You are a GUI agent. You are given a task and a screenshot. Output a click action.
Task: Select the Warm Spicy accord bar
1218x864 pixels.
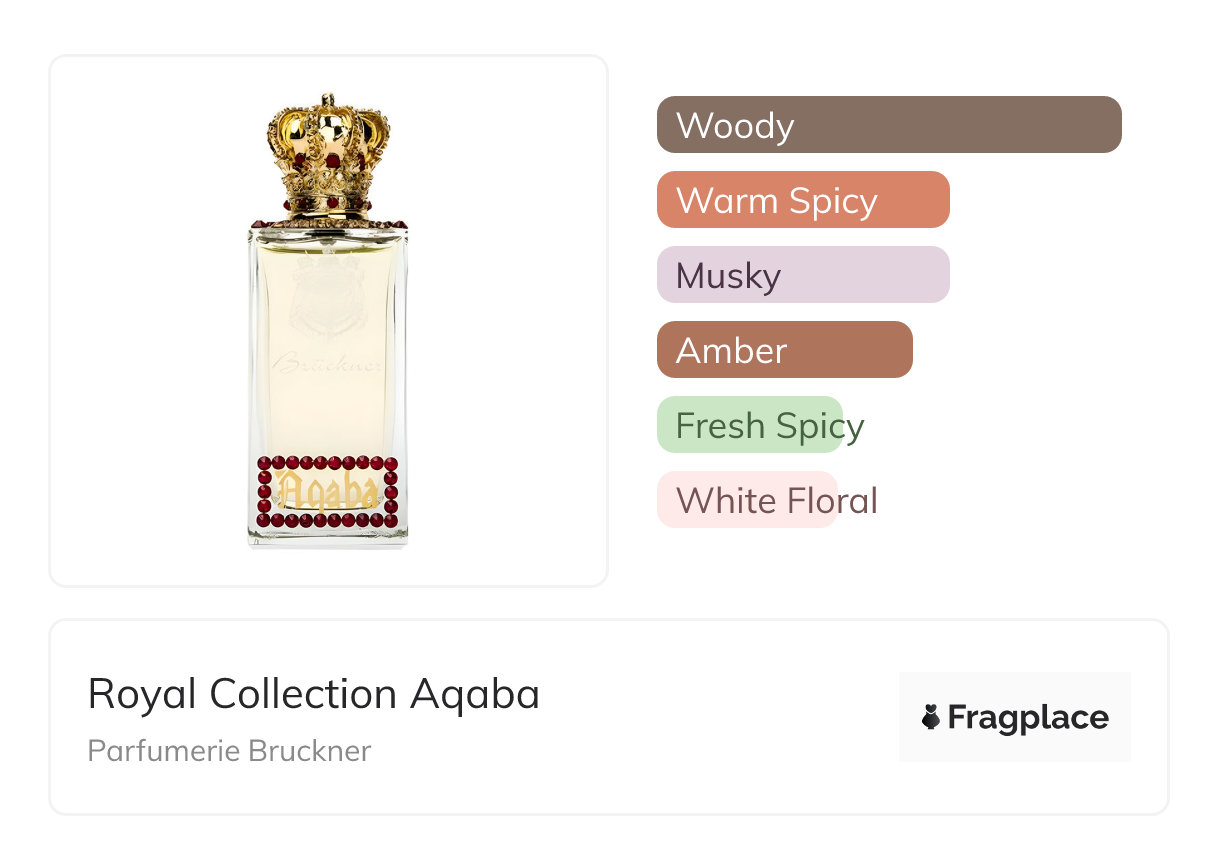(x=802, y=200)
